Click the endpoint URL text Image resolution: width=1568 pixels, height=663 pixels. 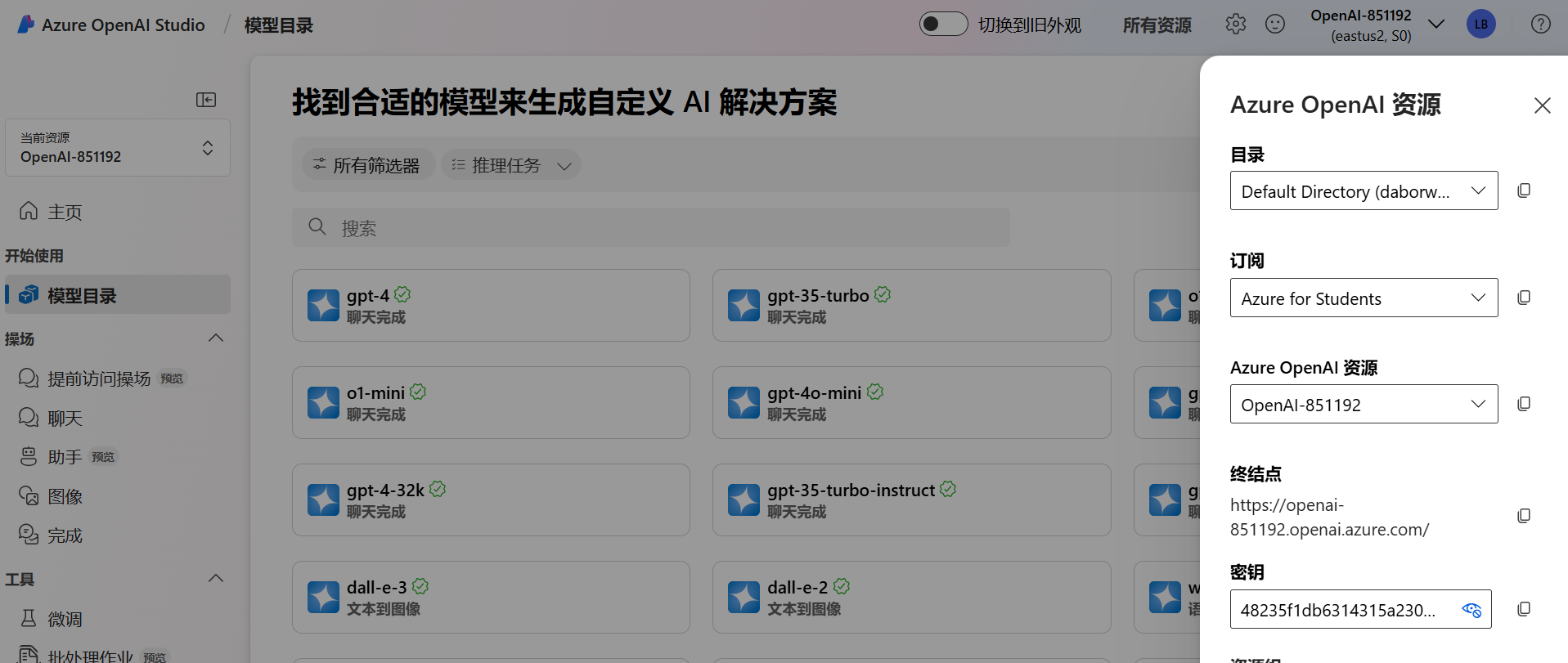click(1330, 517)
